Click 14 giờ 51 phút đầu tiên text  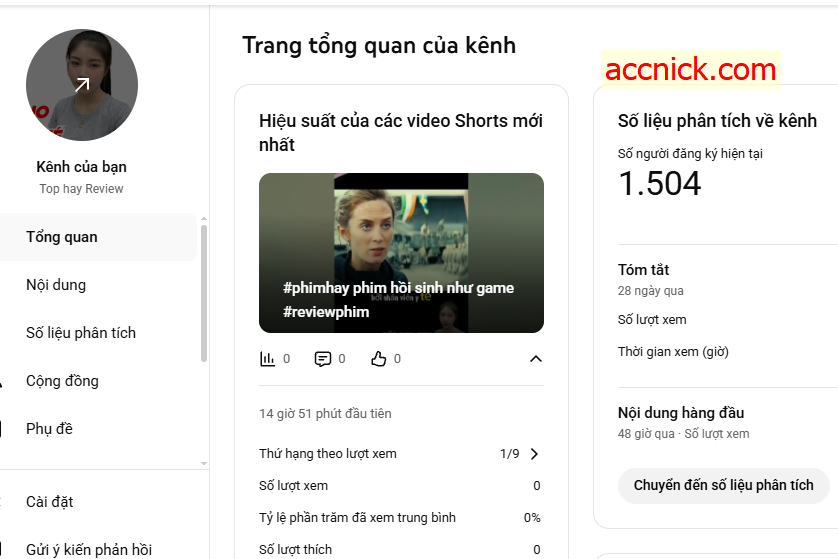325,414
